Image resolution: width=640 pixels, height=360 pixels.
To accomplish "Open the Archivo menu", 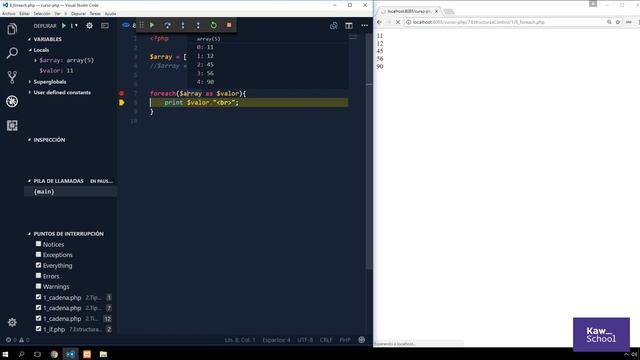I will coord(8,13).
